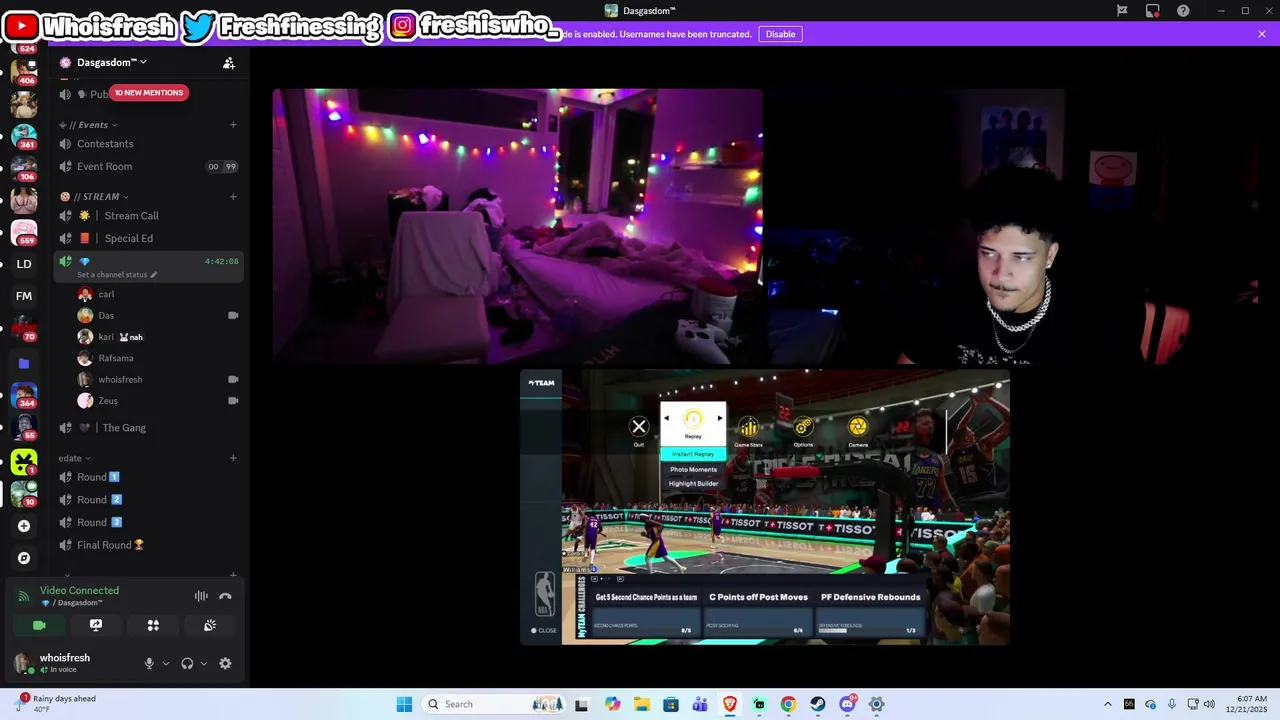Toggle the camera in voice panel
The width and height of the screenshot is (1280, 720).
pyautogui.click(x=39, y=625)
